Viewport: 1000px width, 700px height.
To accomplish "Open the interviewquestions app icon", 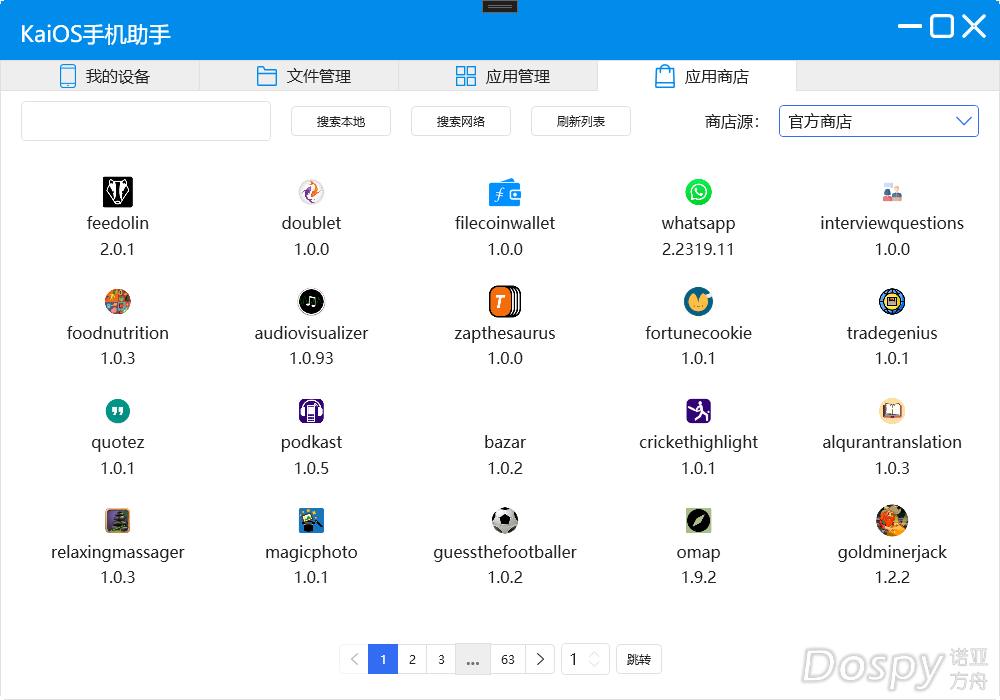I will (x=892, y=192).
